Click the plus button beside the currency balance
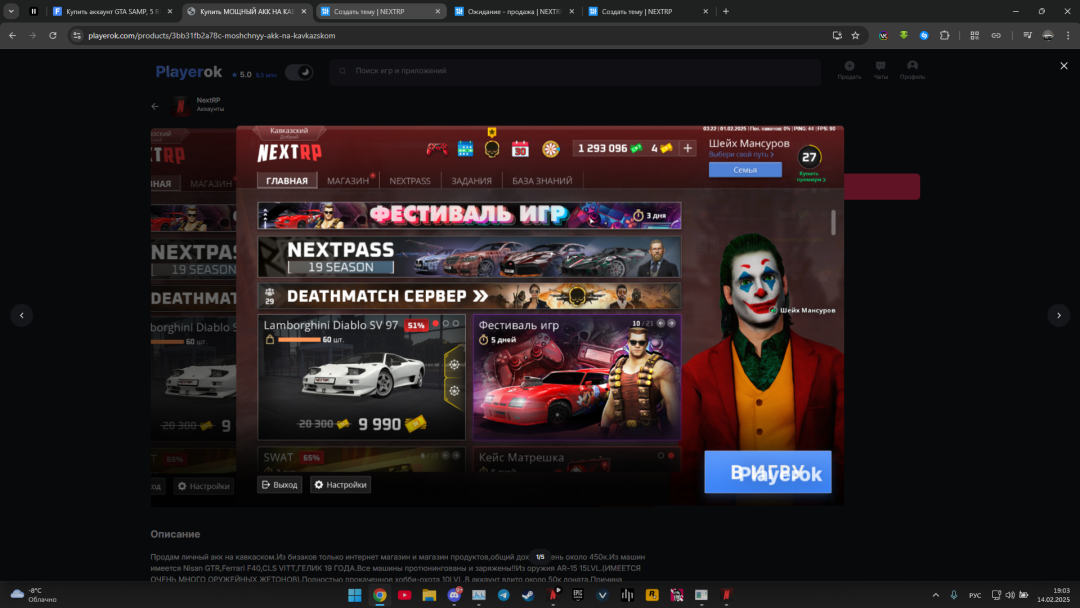The height and width of the screenshot is (608, 1080). point(687,148)
